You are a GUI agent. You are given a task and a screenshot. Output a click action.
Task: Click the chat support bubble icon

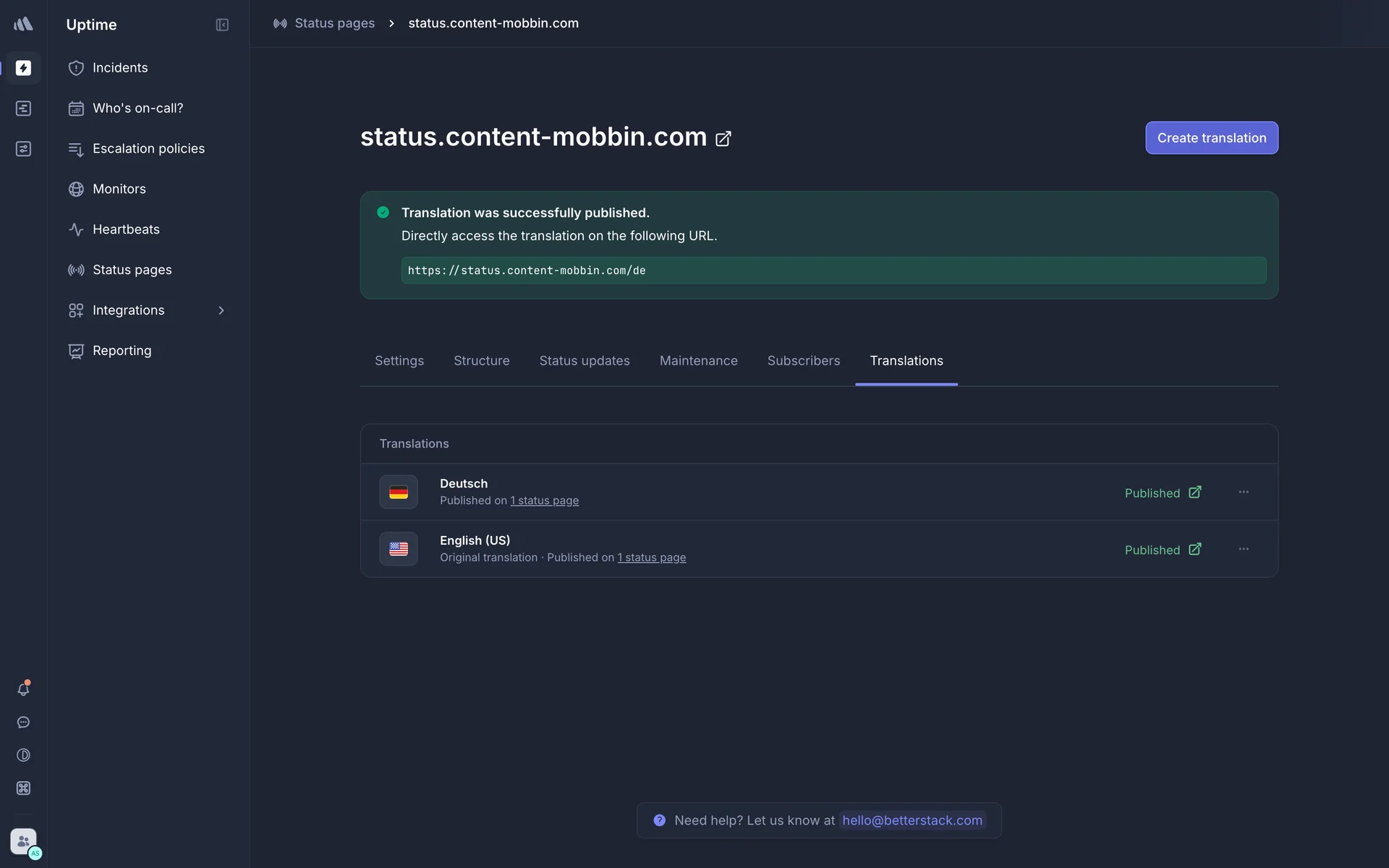23,723
